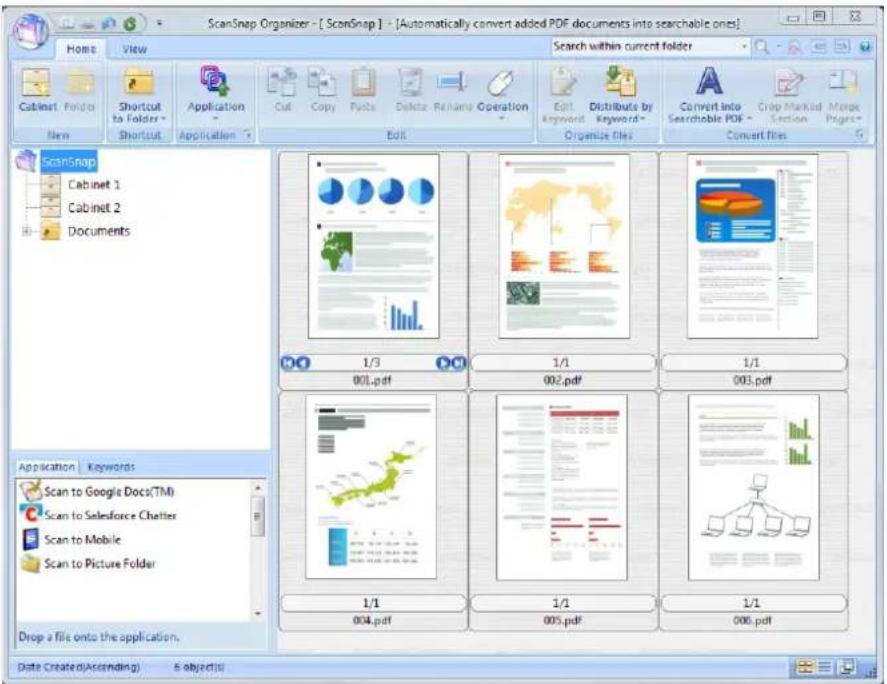Go to previous page of 001.pdf
887x684 pixels.
303,363
